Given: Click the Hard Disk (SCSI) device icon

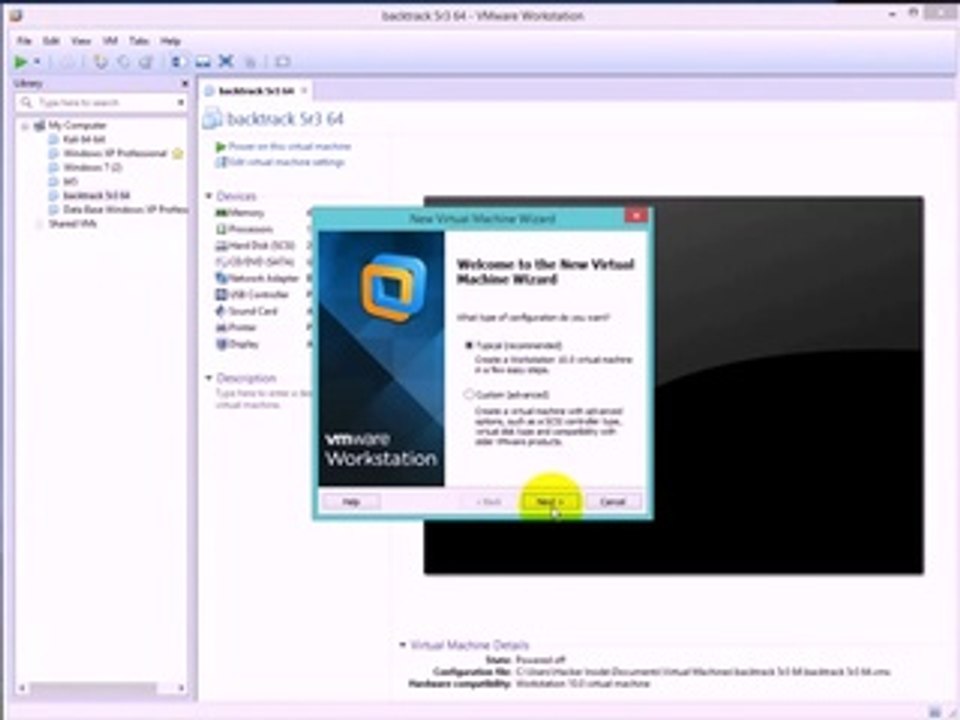Looking at the screenshot, I should [x=221, y=246].
